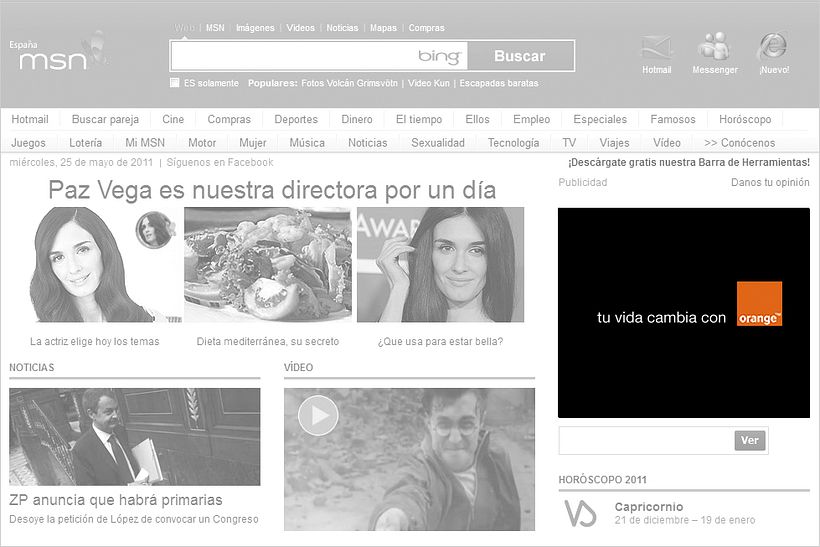This screenshot has width=820, height=547.
Task: Open the Hotmail envelope icon
Action: [x=656, y=47]
